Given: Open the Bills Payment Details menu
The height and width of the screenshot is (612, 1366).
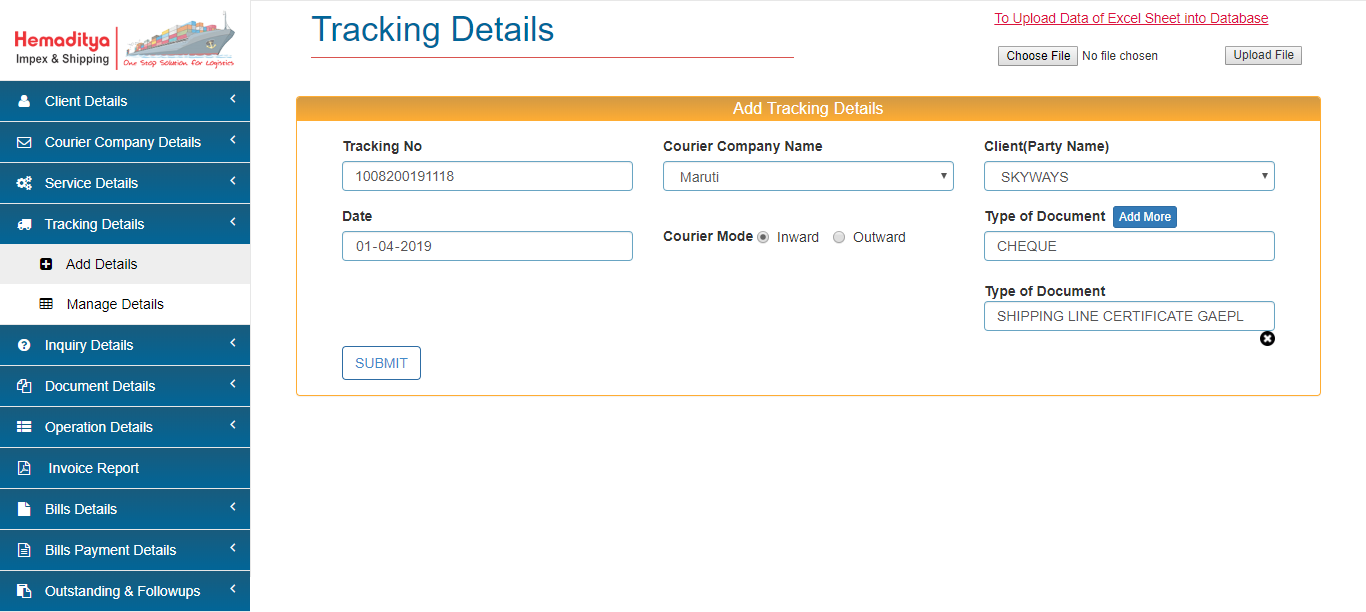Looking at the screenshot, I should (x=110, y=550).
